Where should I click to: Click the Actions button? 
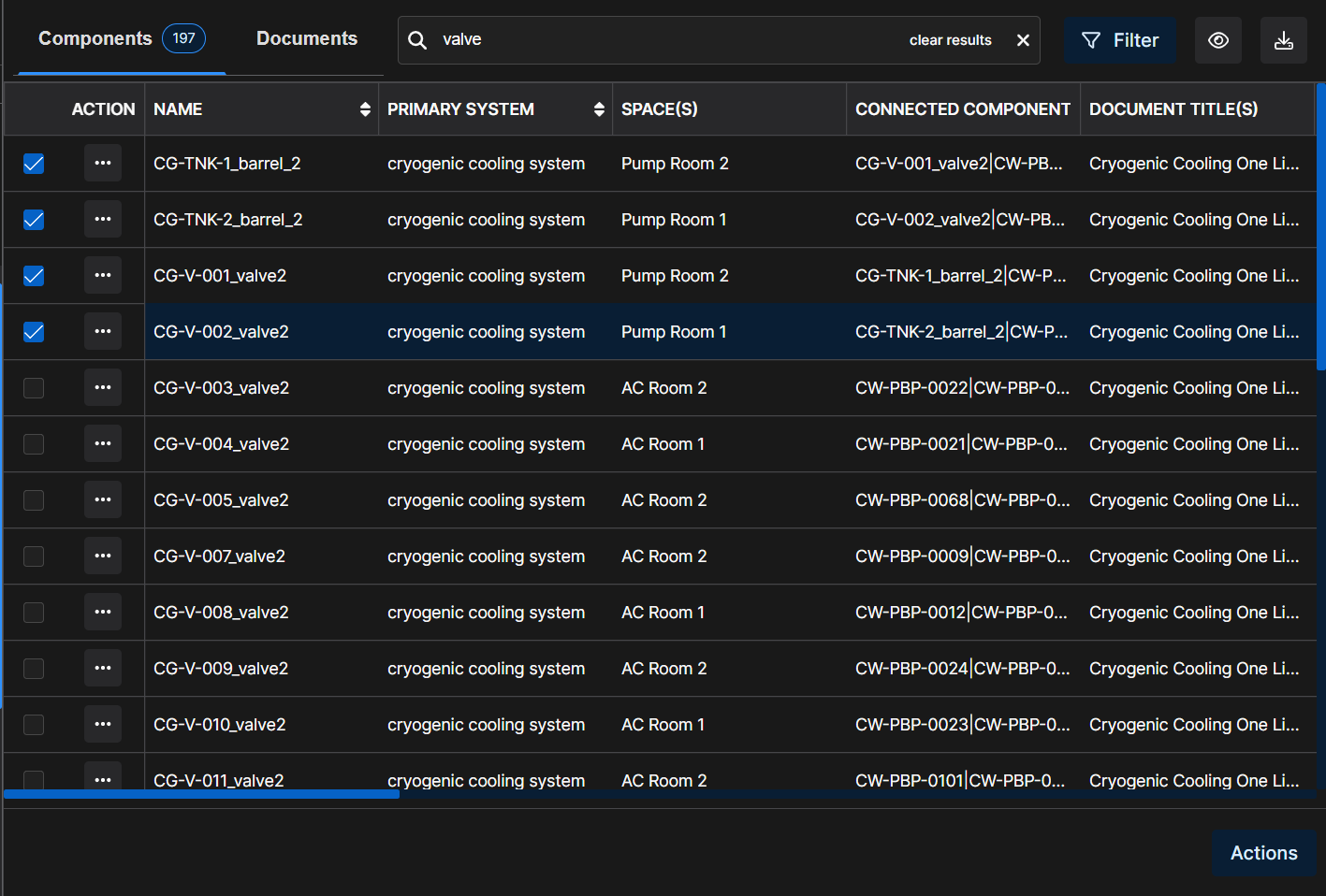tap(1264, 853)
